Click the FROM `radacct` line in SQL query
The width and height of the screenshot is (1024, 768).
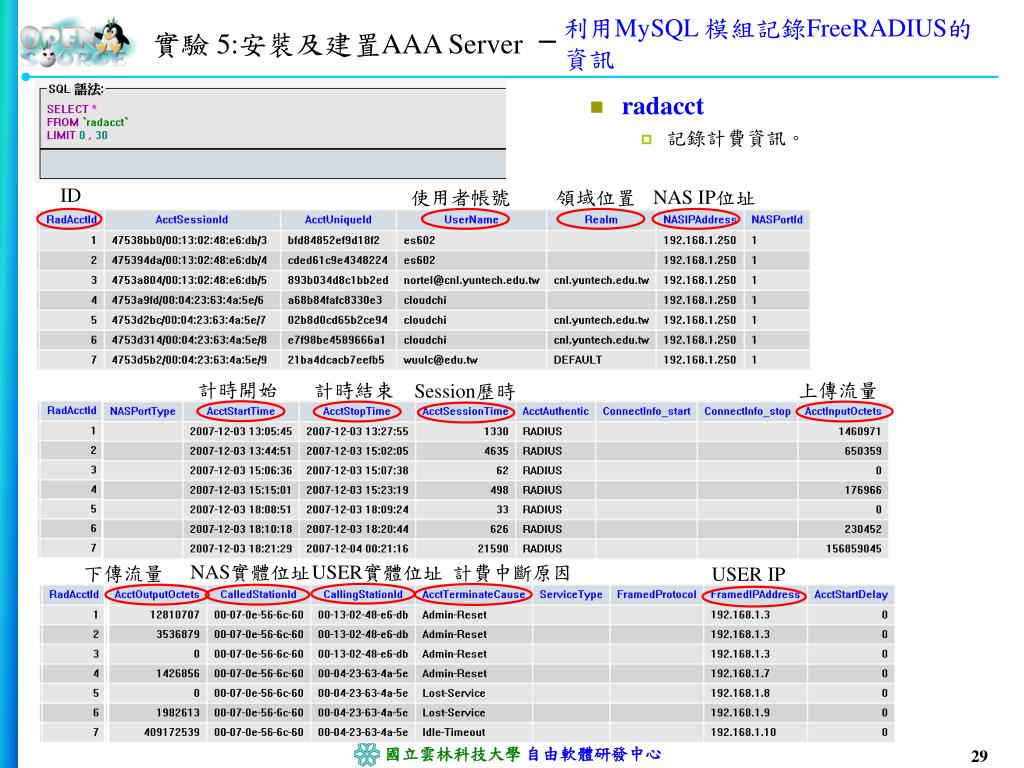tap(88, 122)
